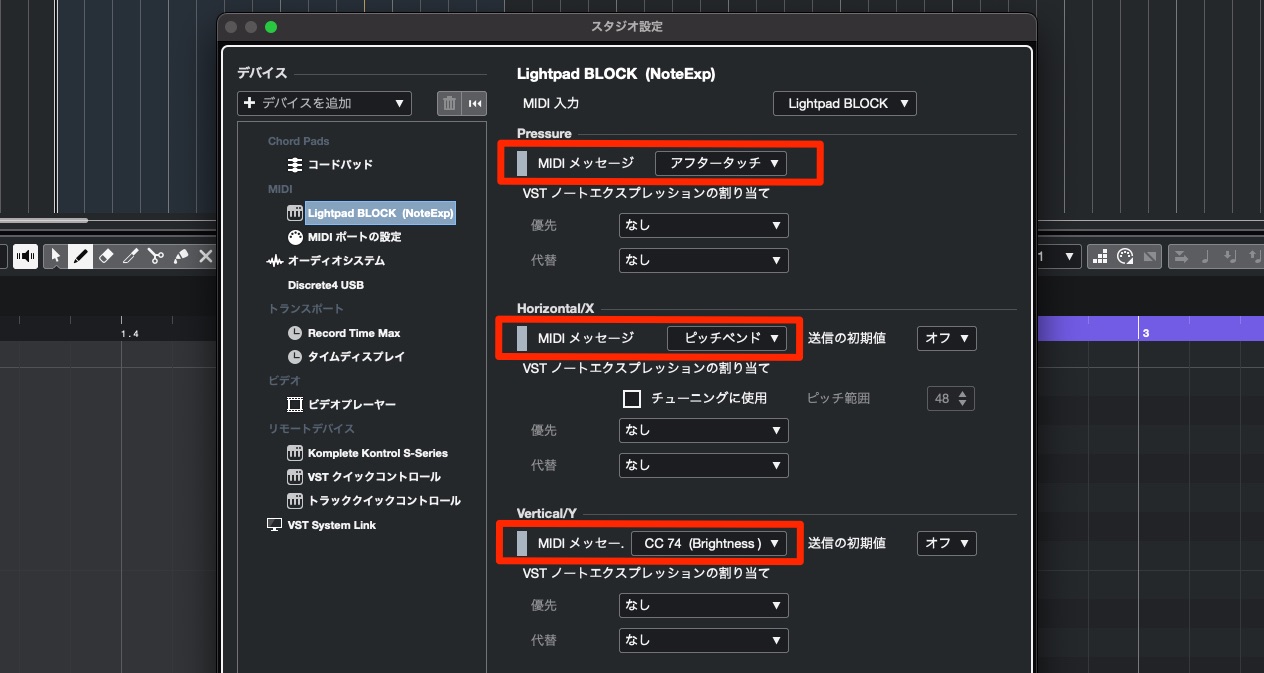This screenshot has width=1264, height=673.
Task: Select オーディオシステム in device list
Action: click(336, 261)
